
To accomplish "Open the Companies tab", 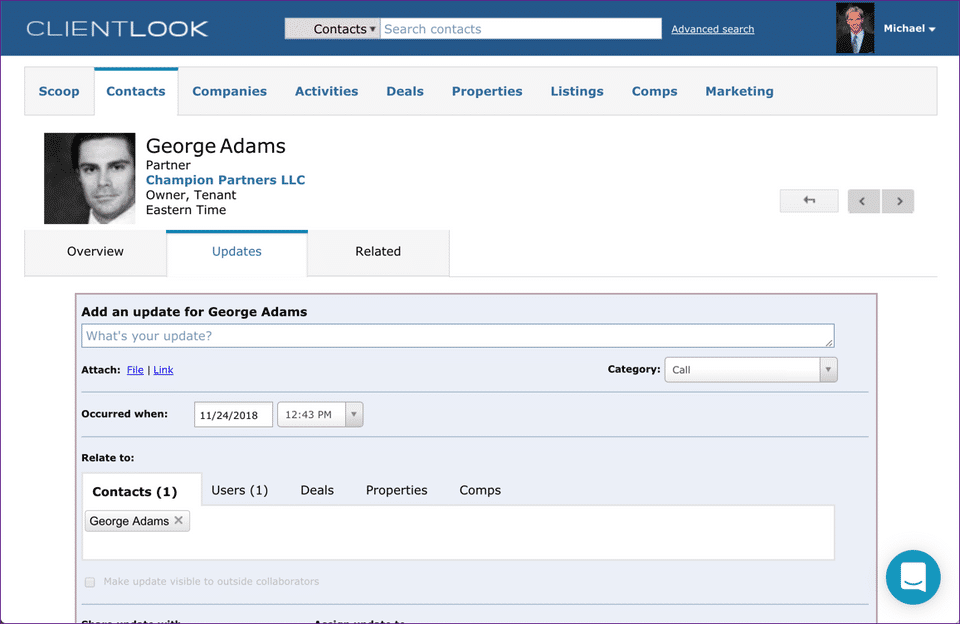I will (230, 91).
